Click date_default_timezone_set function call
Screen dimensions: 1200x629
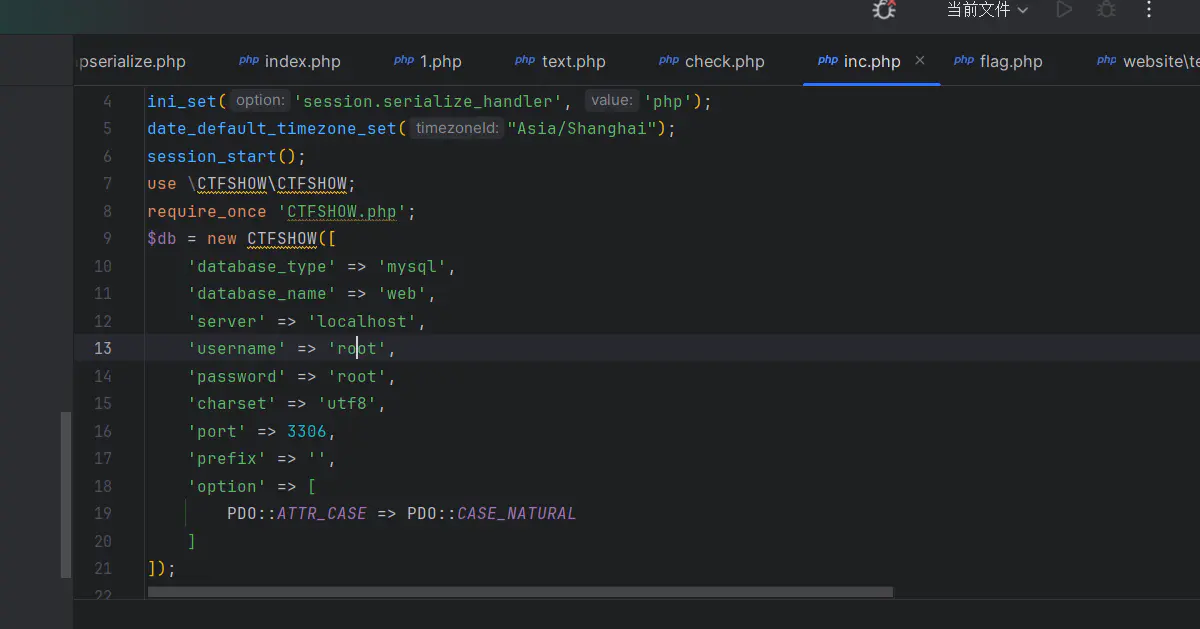coord(272,129)
